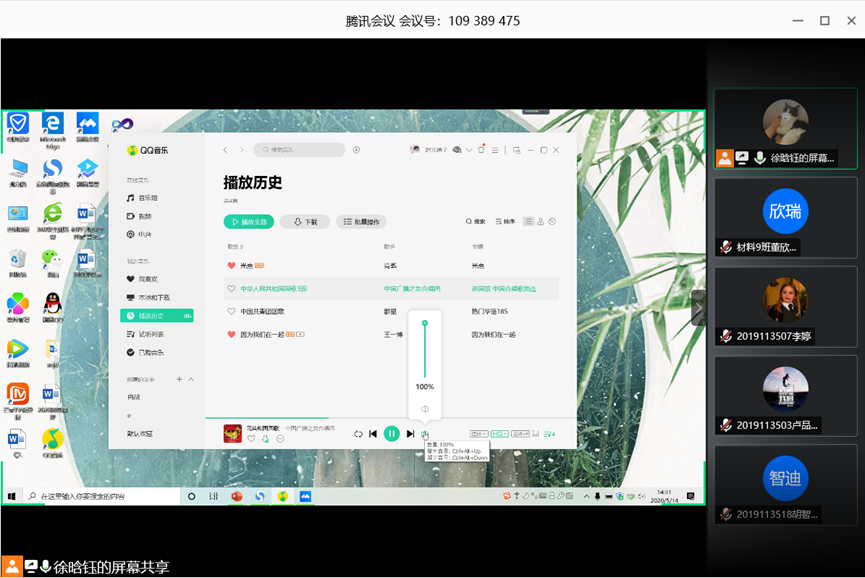Open the skin changer shirt icon
This screenshot has width=865, height=578.
click(481, 149)
